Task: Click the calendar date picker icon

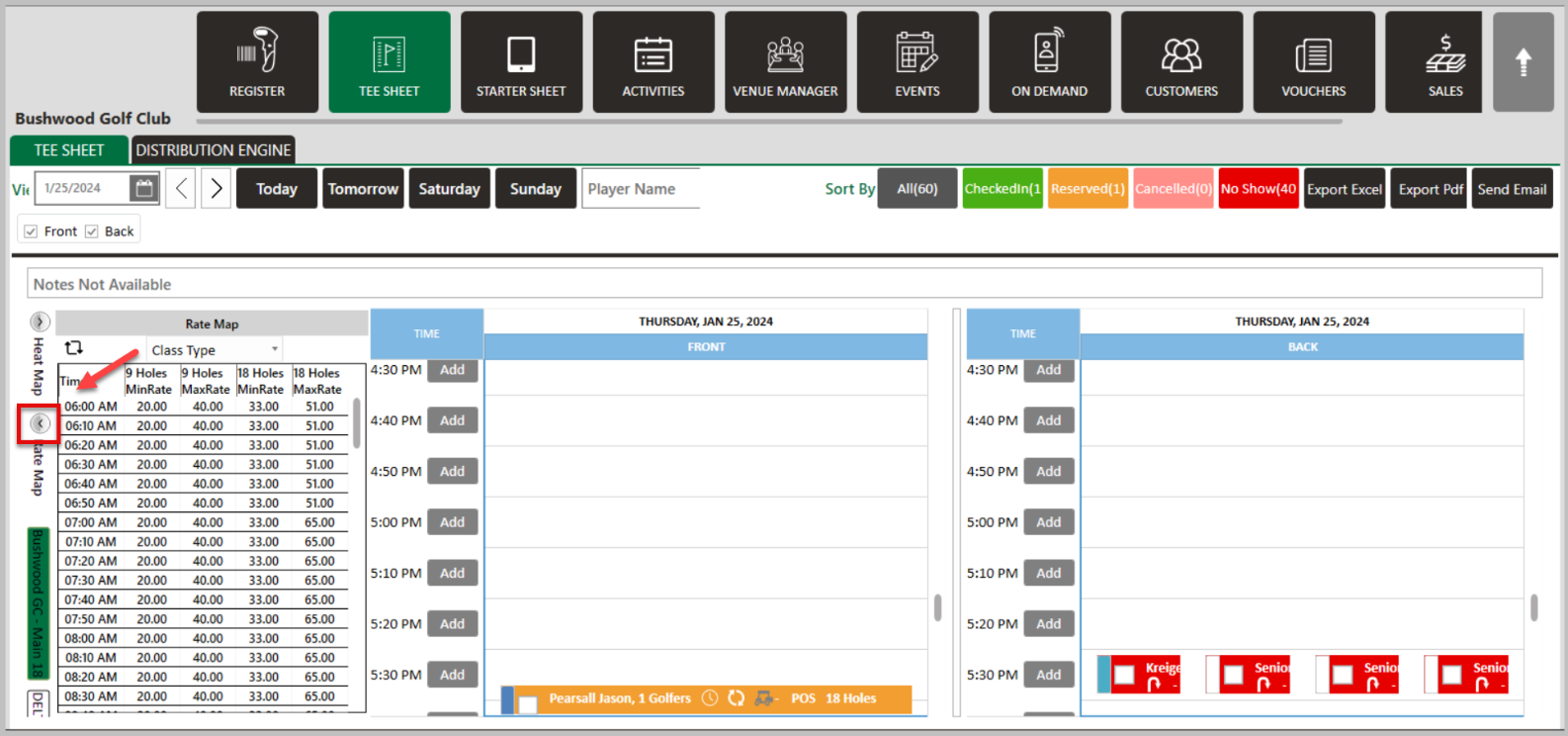Action: point(144,188)
